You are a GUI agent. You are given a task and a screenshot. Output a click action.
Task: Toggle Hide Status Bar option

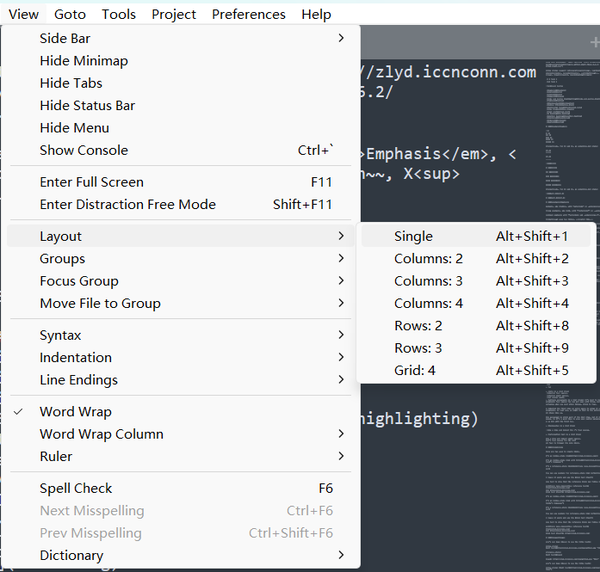87,105
